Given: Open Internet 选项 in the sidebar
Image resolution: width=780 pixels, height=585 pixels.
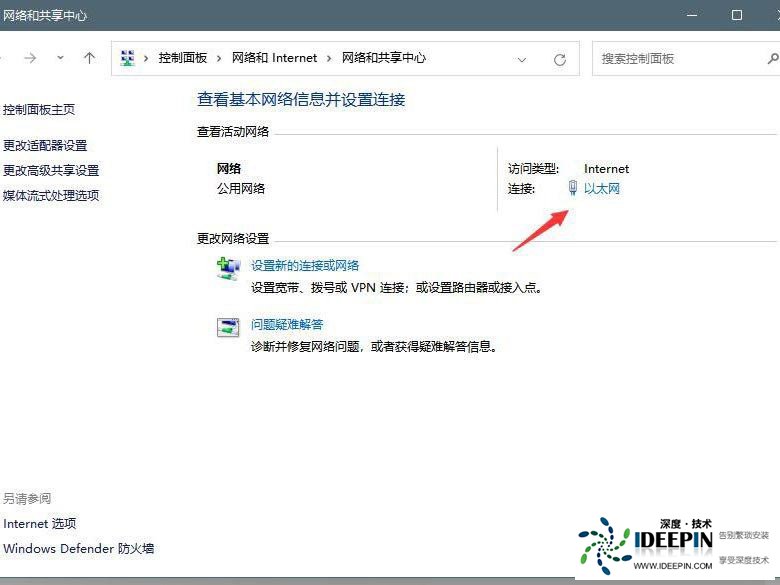Looking at the screenshot, I should 40,524.
